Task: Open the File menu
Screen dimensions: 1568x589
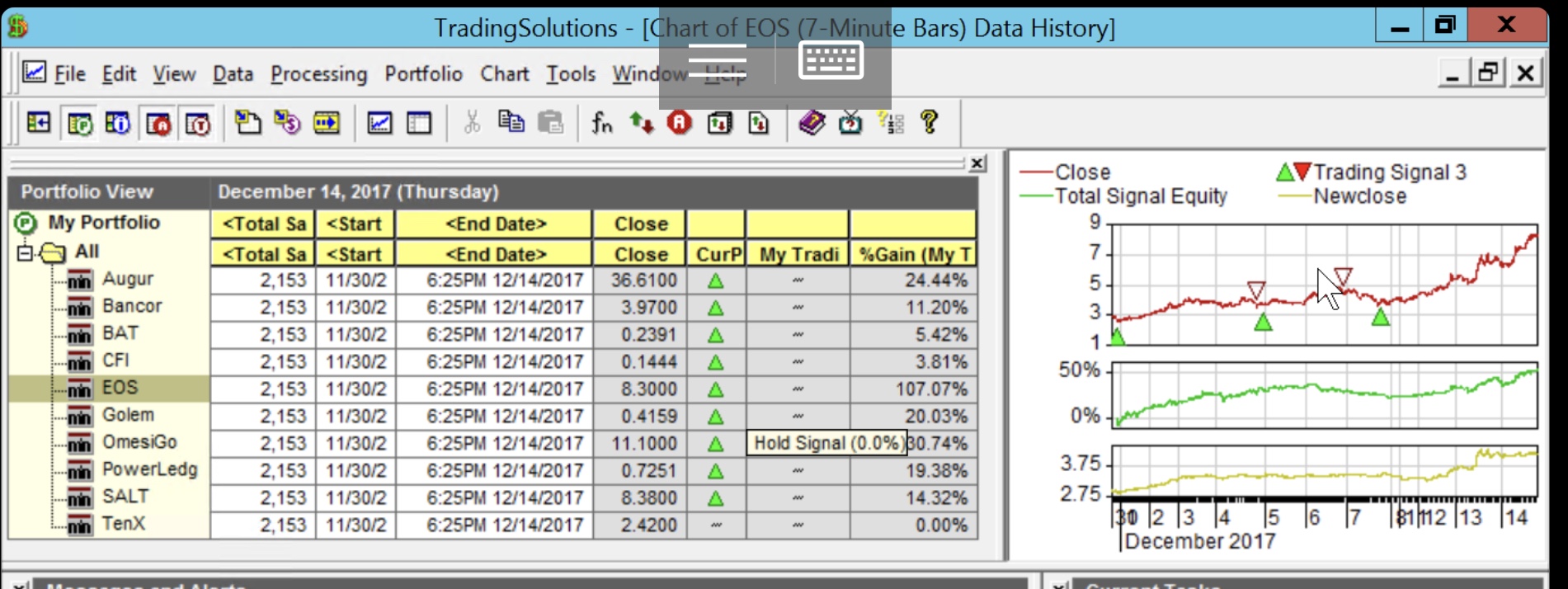Action: click(x=70, y=74)
